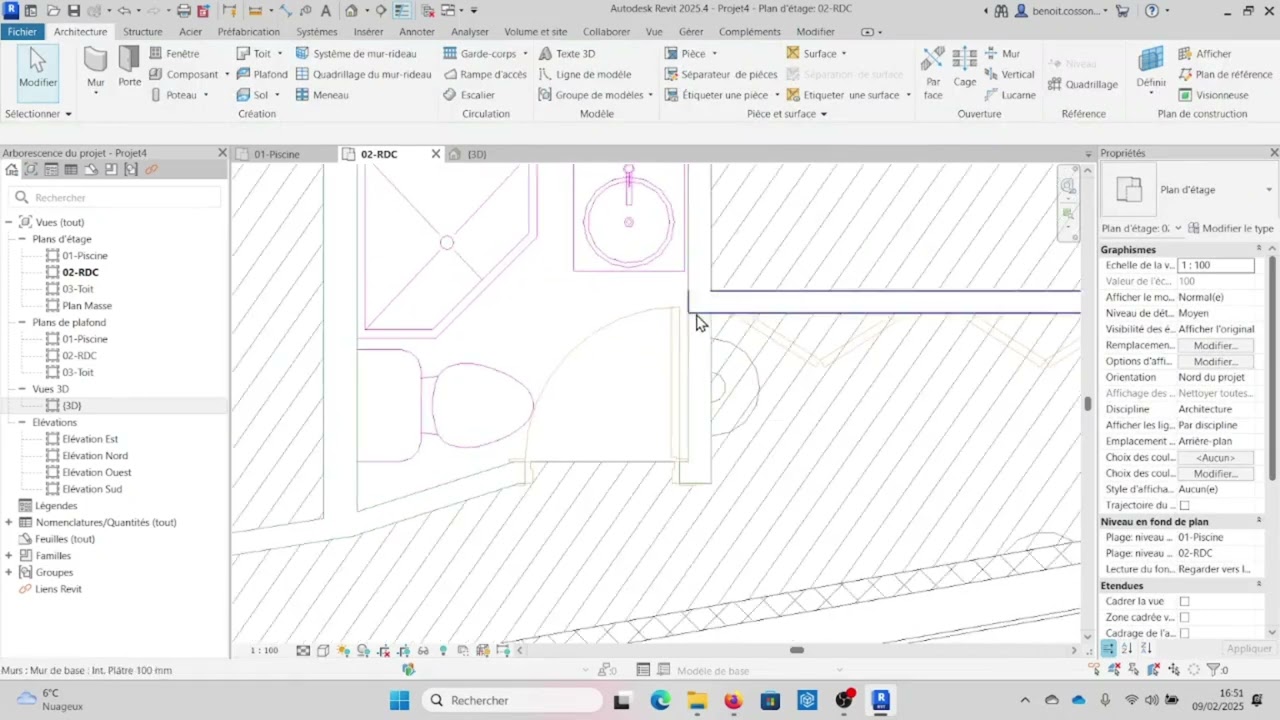Choose Rampe d'accès ramp tool
1280x720 pixels.
tap(485, 74)
